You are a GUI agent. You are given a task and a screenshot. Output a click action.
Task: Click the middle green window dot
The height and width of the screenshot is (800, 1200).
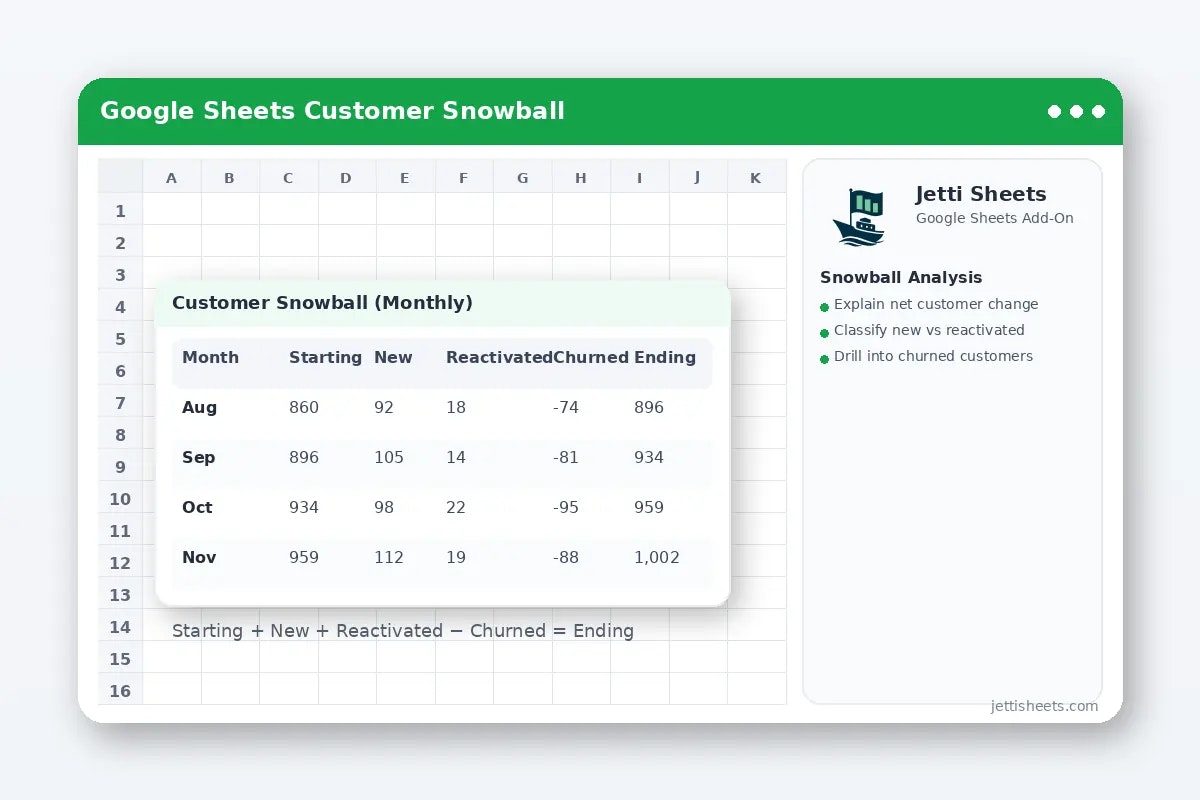coord(1075,112)
